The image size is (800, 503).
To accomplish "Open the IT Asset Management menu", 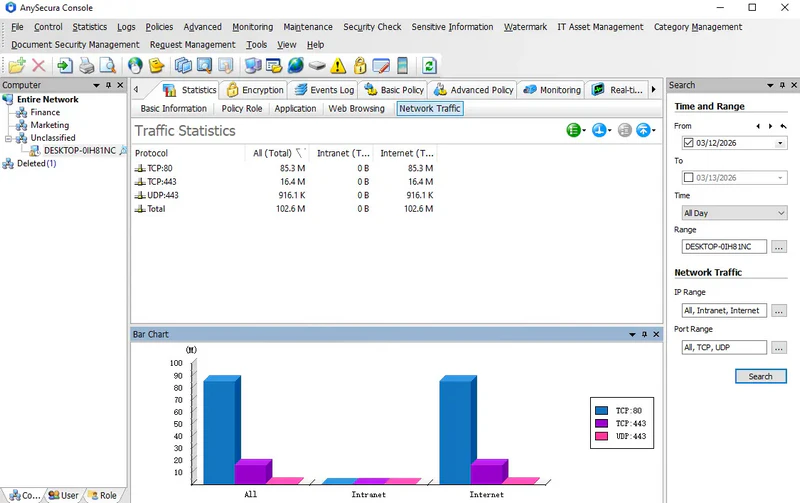I will pyautogui.click(x=600, y=27).
